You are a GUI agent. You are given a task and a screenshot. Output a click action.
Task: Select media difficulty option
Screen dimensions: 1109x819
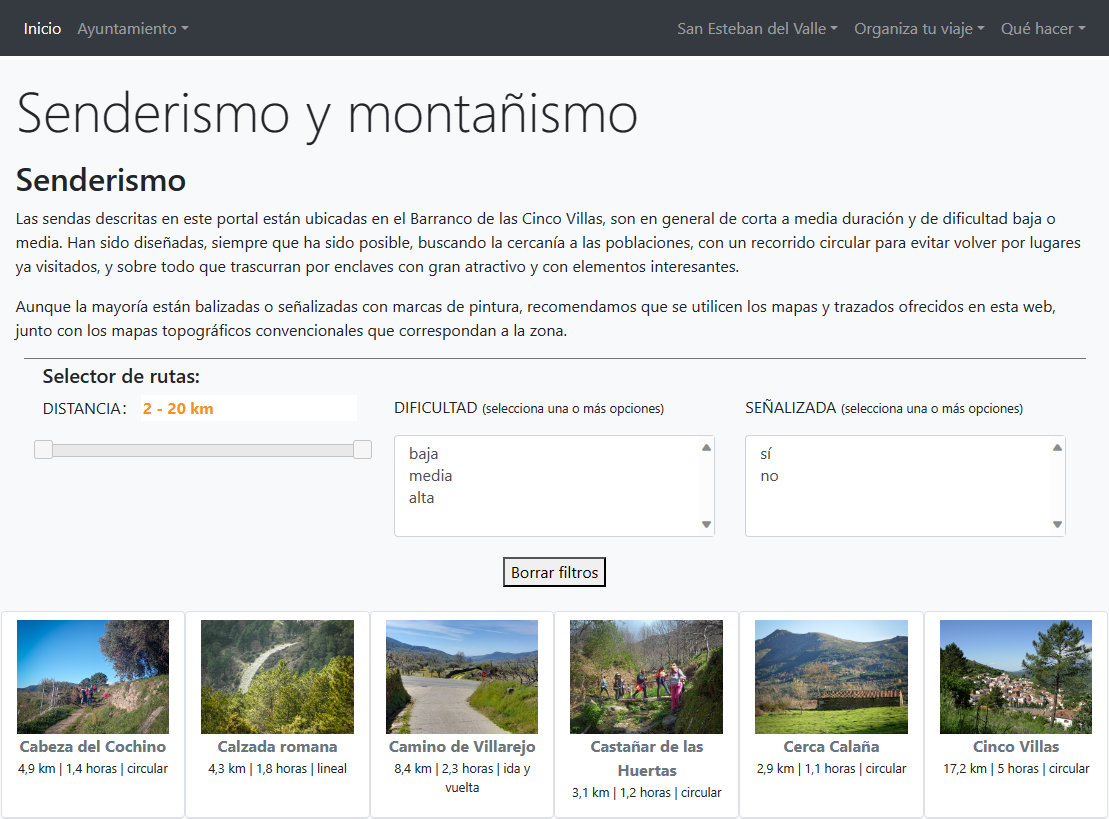(x=430, y=476)
